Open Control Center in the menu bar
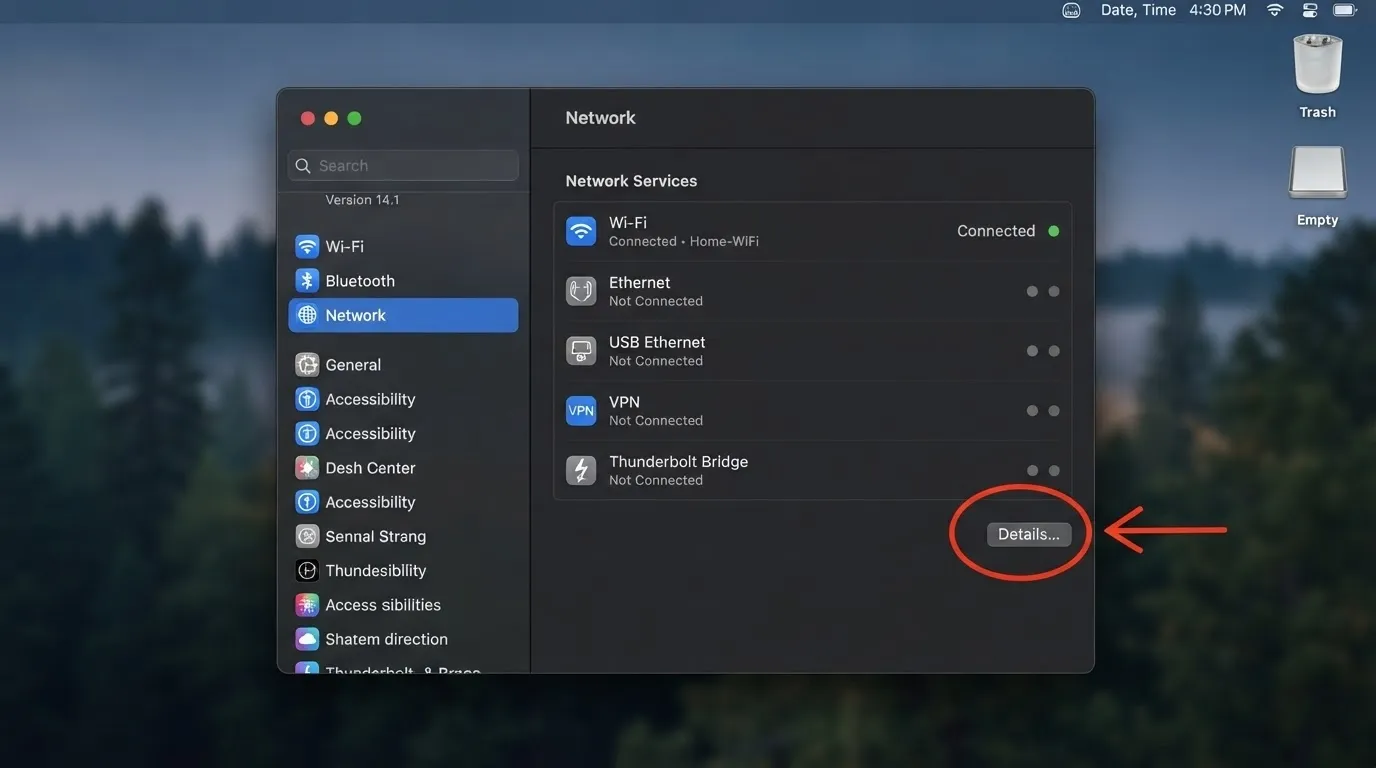Viewport: 1376px width, 768px height. pos(1310,10)
